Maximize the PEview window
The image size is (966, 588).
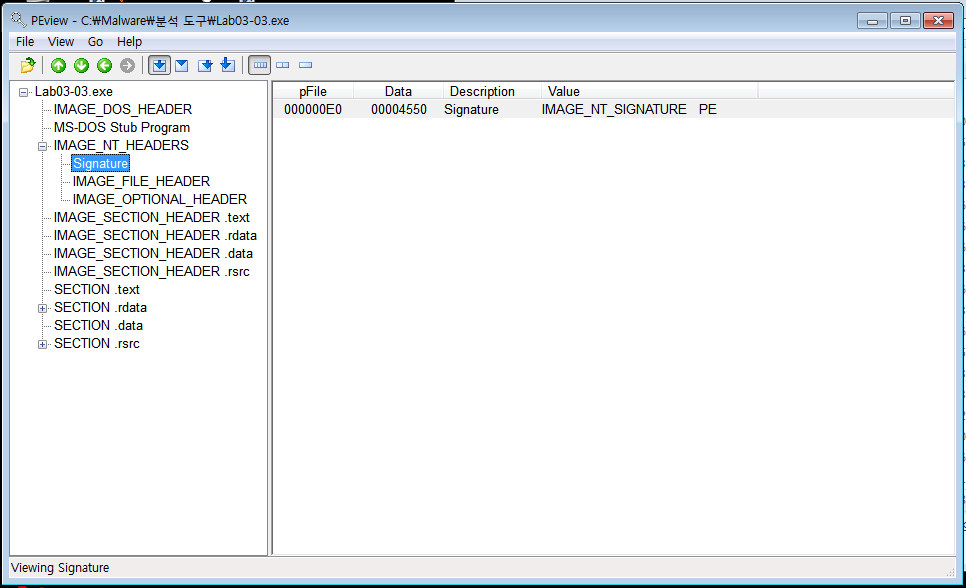(905, 21)
